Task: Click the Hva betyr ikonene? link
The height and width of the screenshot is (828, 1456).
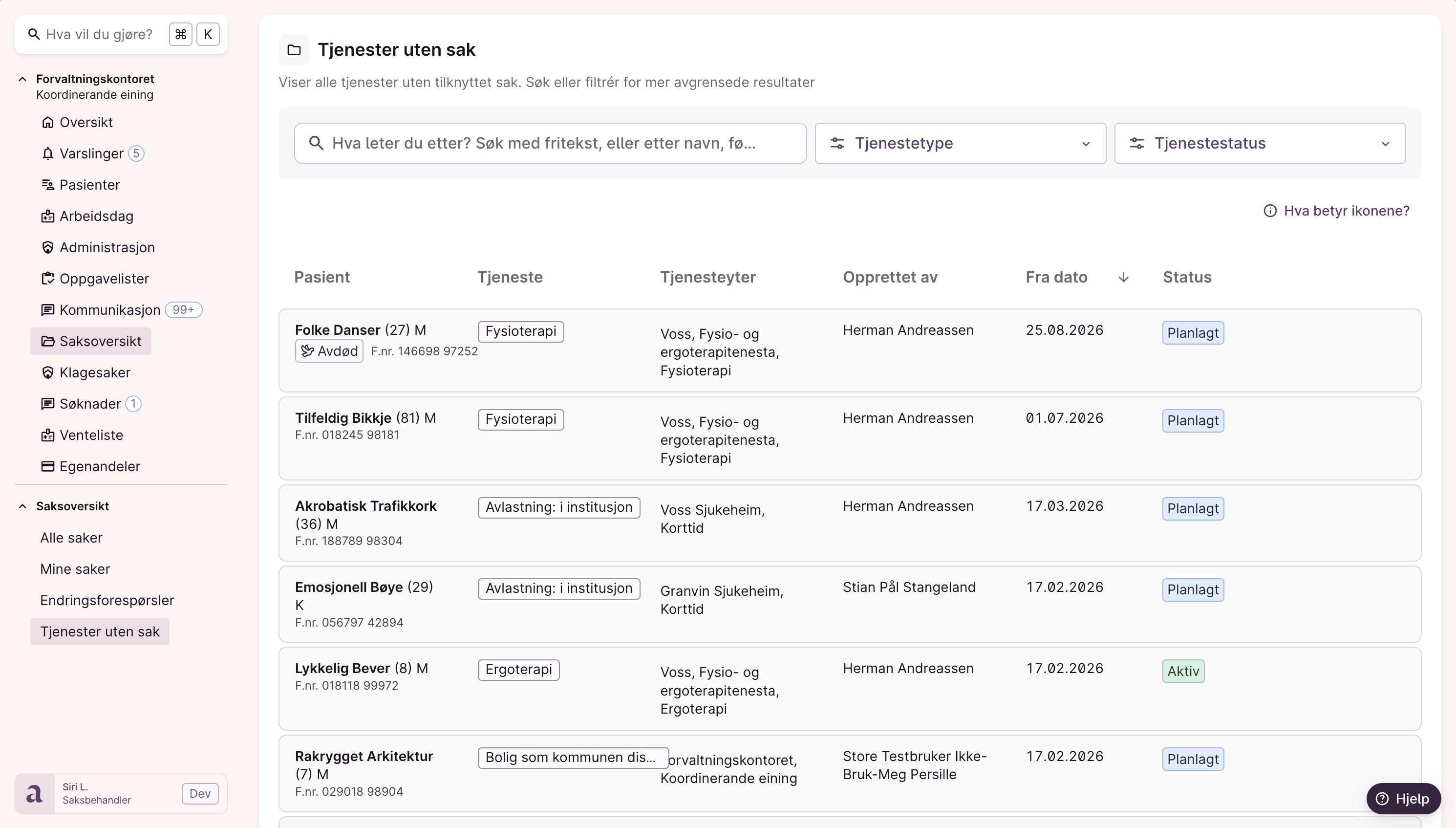Action: click(x=1336, y=211)
